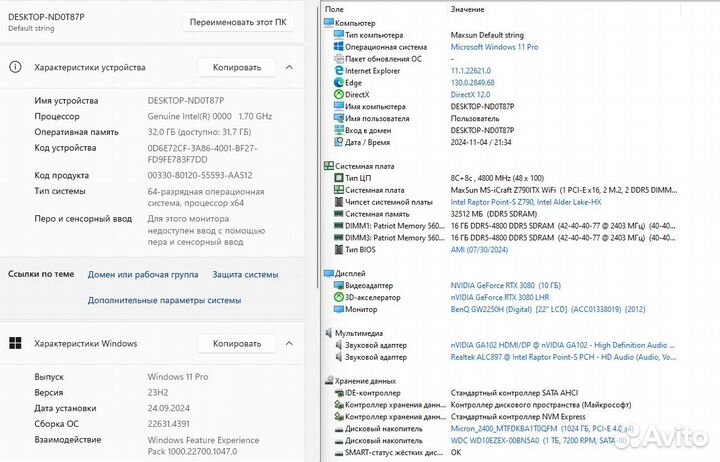
Task: Open the WDC WD10EZEX disk drive link
Action: (539, 440)
